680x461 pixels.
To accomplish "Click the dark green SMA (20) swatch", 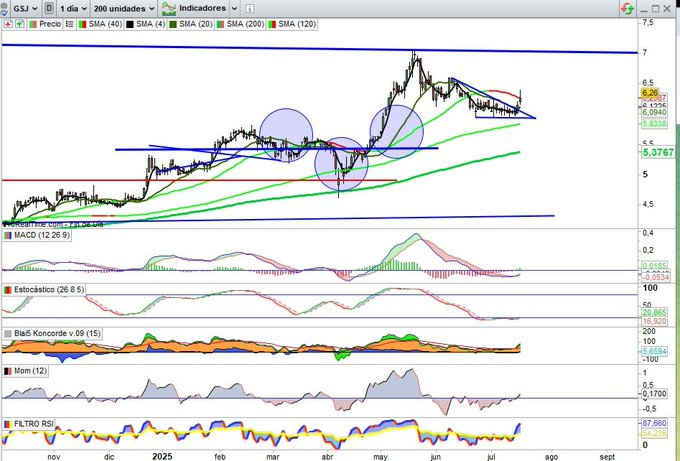I will pos(173,24).
